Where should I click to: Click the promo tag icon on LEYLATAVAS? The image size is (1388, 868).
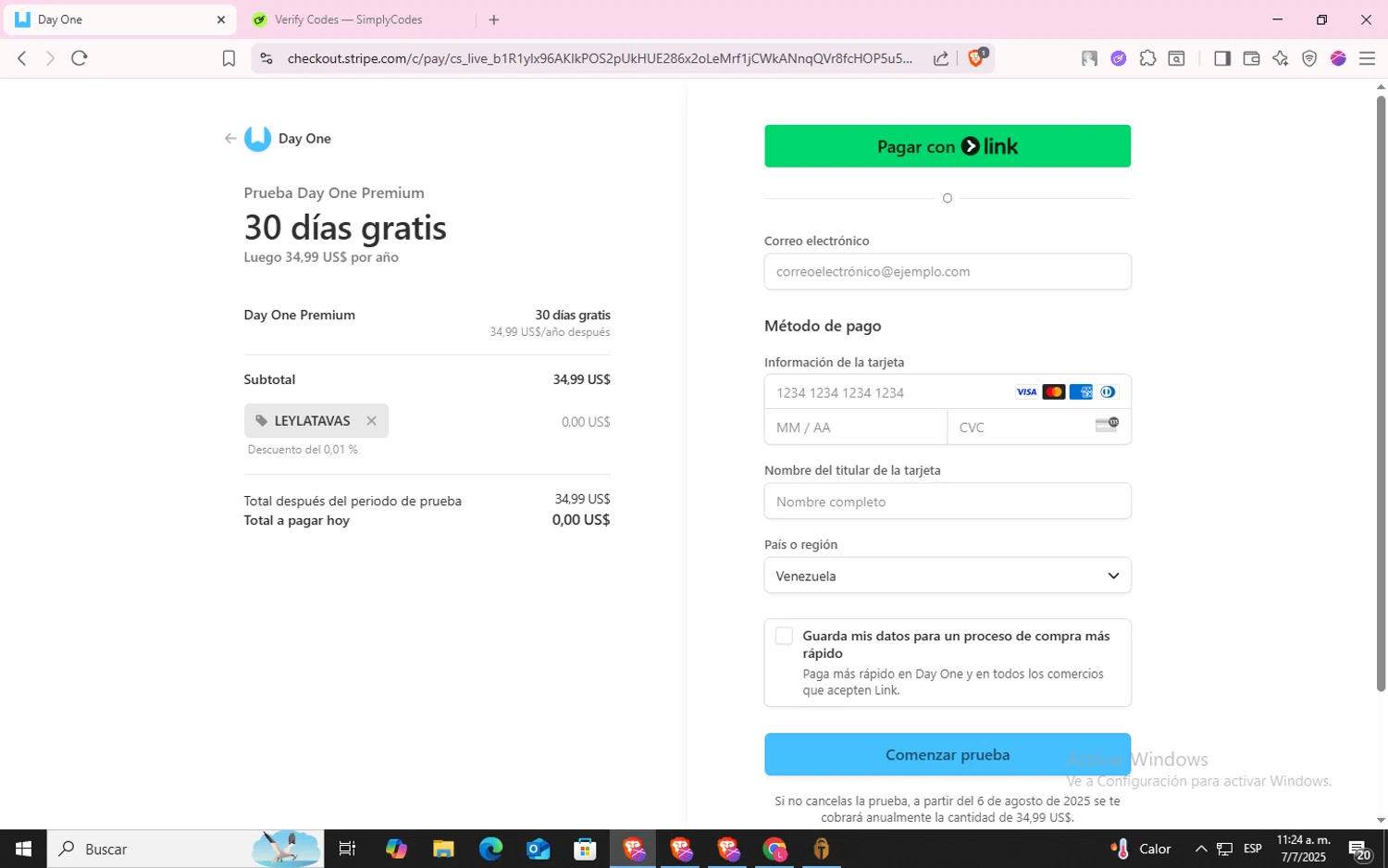click(261, 421)
